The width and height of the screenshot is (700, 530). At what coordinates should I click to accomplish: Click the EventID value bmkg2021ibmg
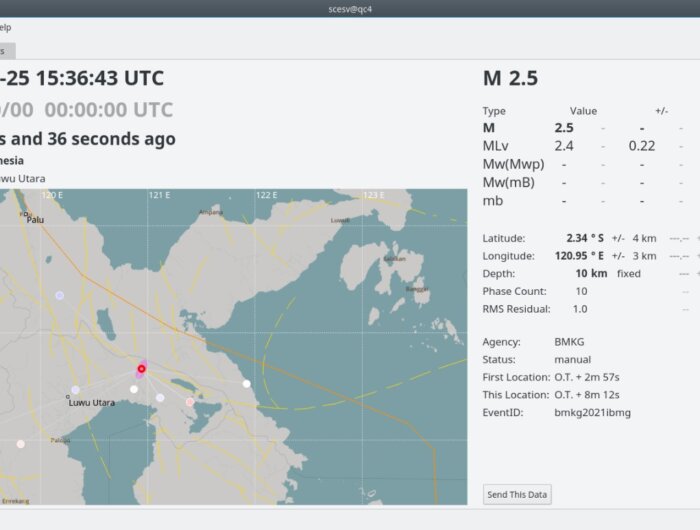[x=592, y=412]
